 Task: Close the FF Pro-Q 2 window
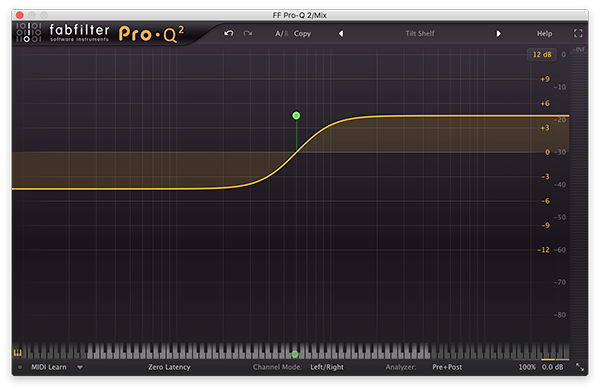pyautogui.click(x=20, y=15)
